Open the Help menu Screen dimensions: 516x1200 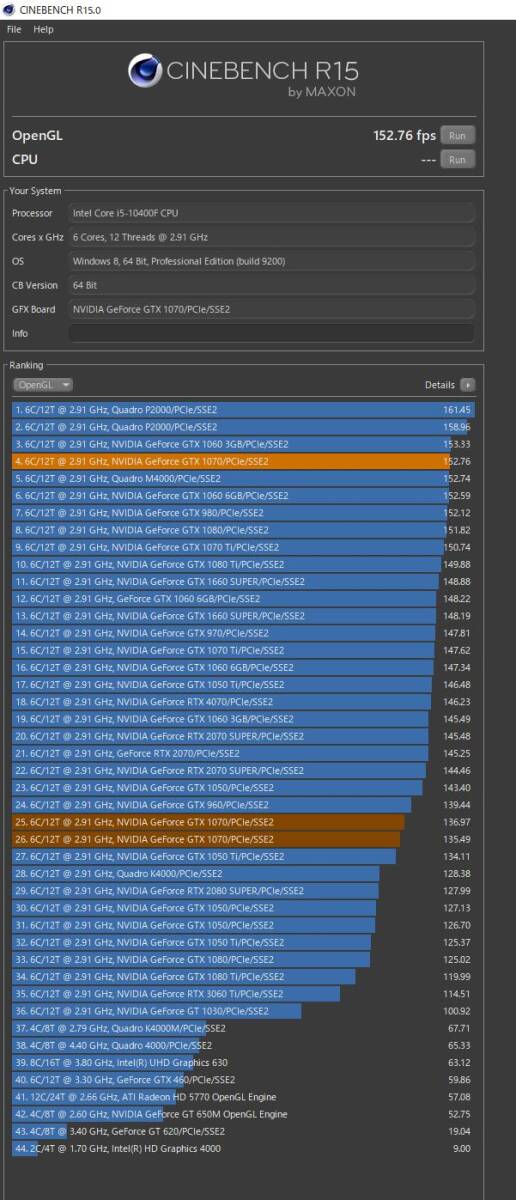click(x=43, y=29)
